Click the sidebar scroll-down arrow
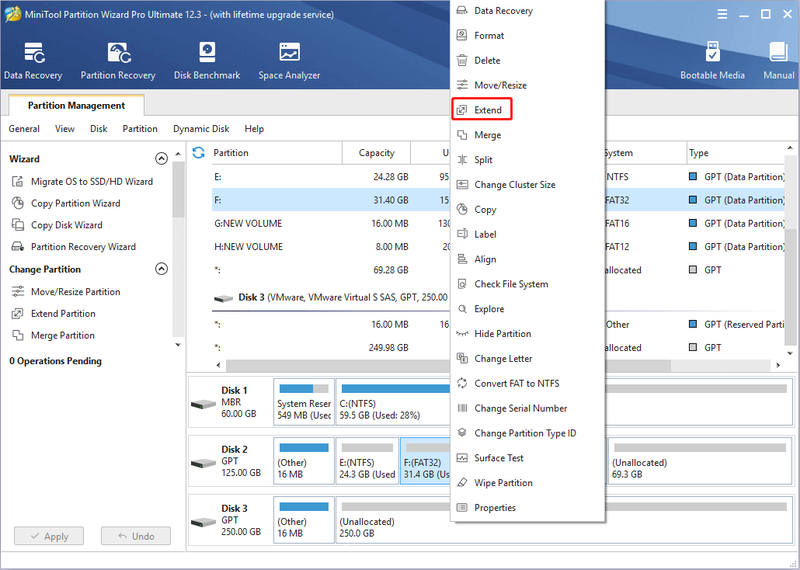800x570 pixels. pyautogui.click(x=178, y=345)
